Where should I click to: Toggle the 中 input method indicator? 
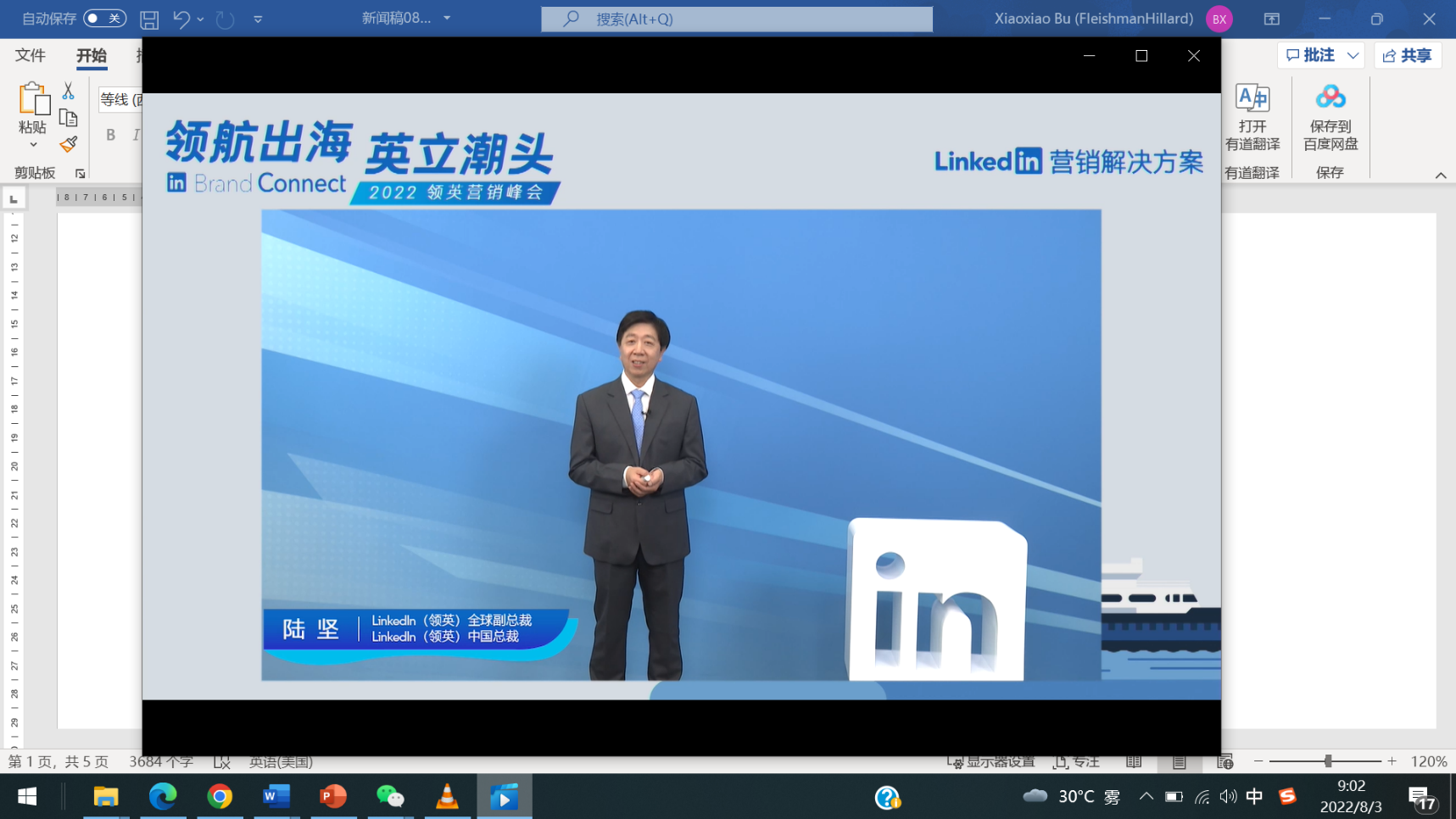pyautogui.click(x=1254, y=797)
